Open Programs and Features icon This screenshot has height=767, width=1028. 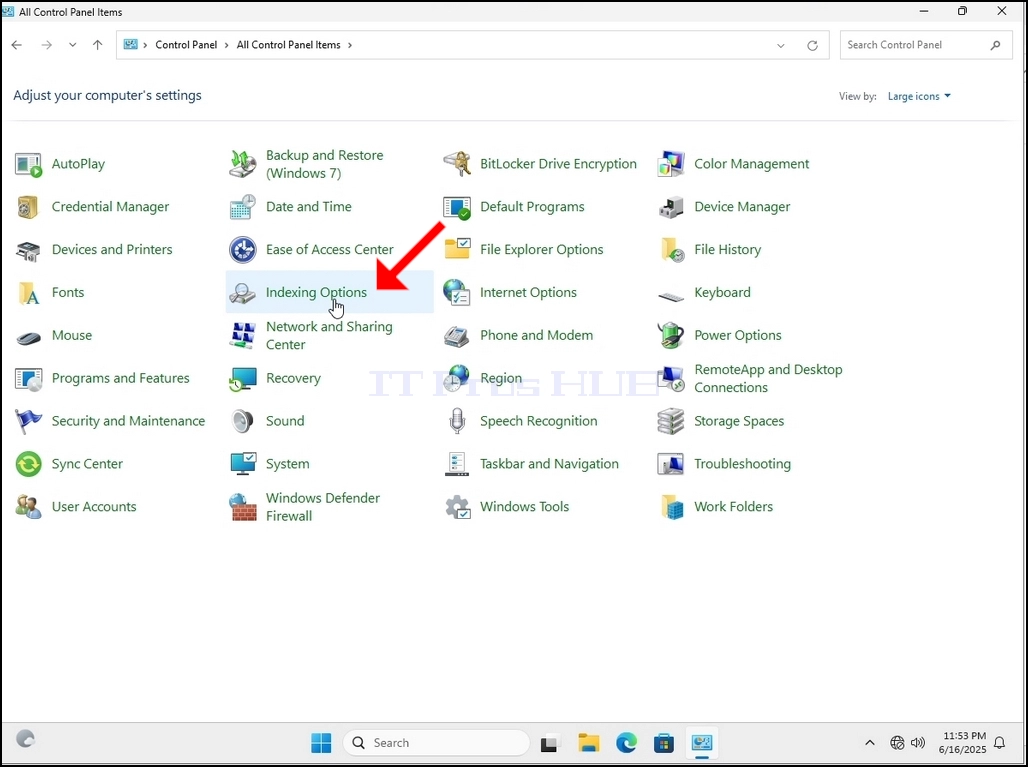(x=28, y=379)
